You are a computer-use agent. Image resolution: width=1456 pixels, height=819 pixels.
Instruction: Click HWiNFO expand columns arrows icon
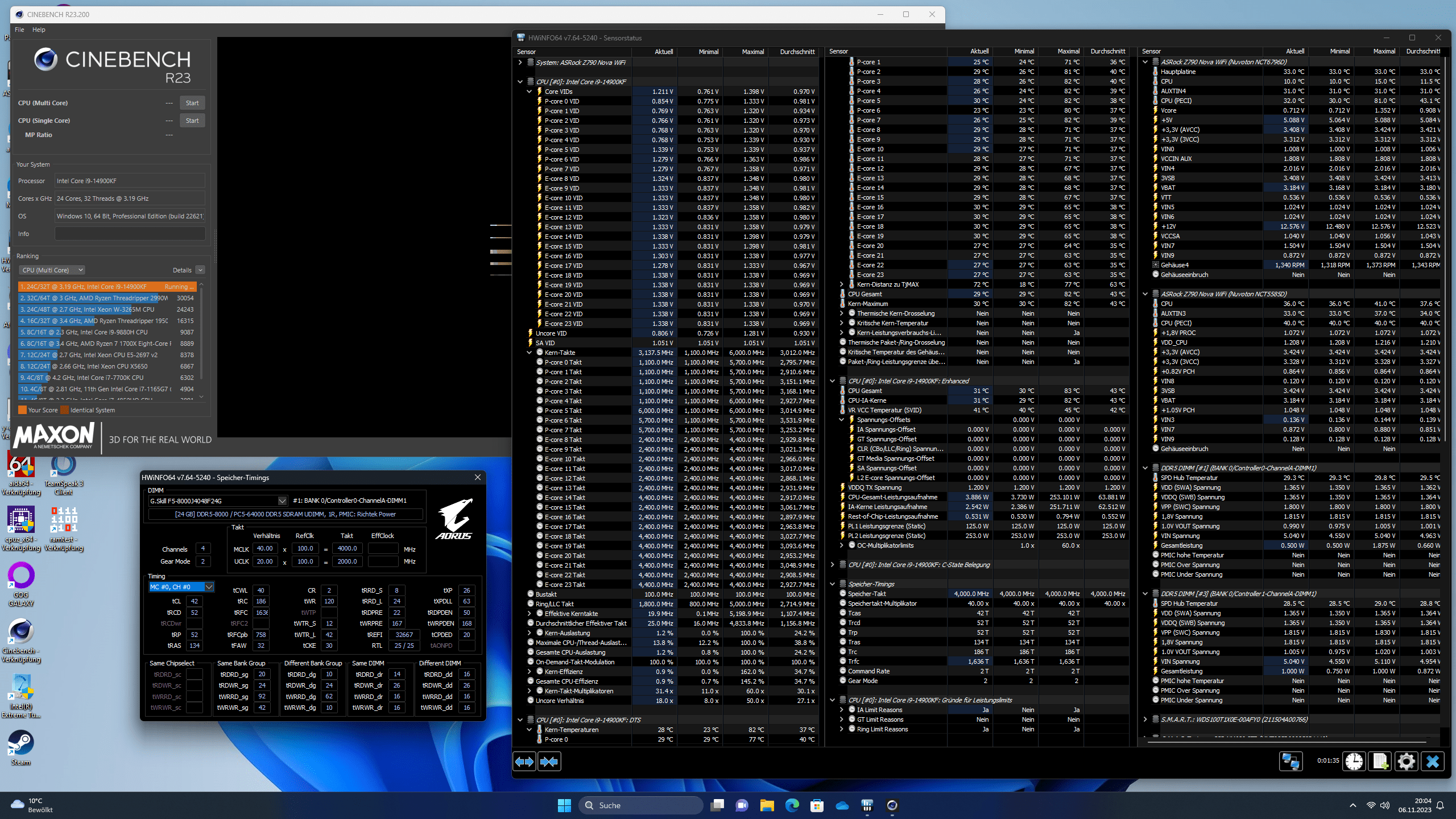tap(524, 761)
